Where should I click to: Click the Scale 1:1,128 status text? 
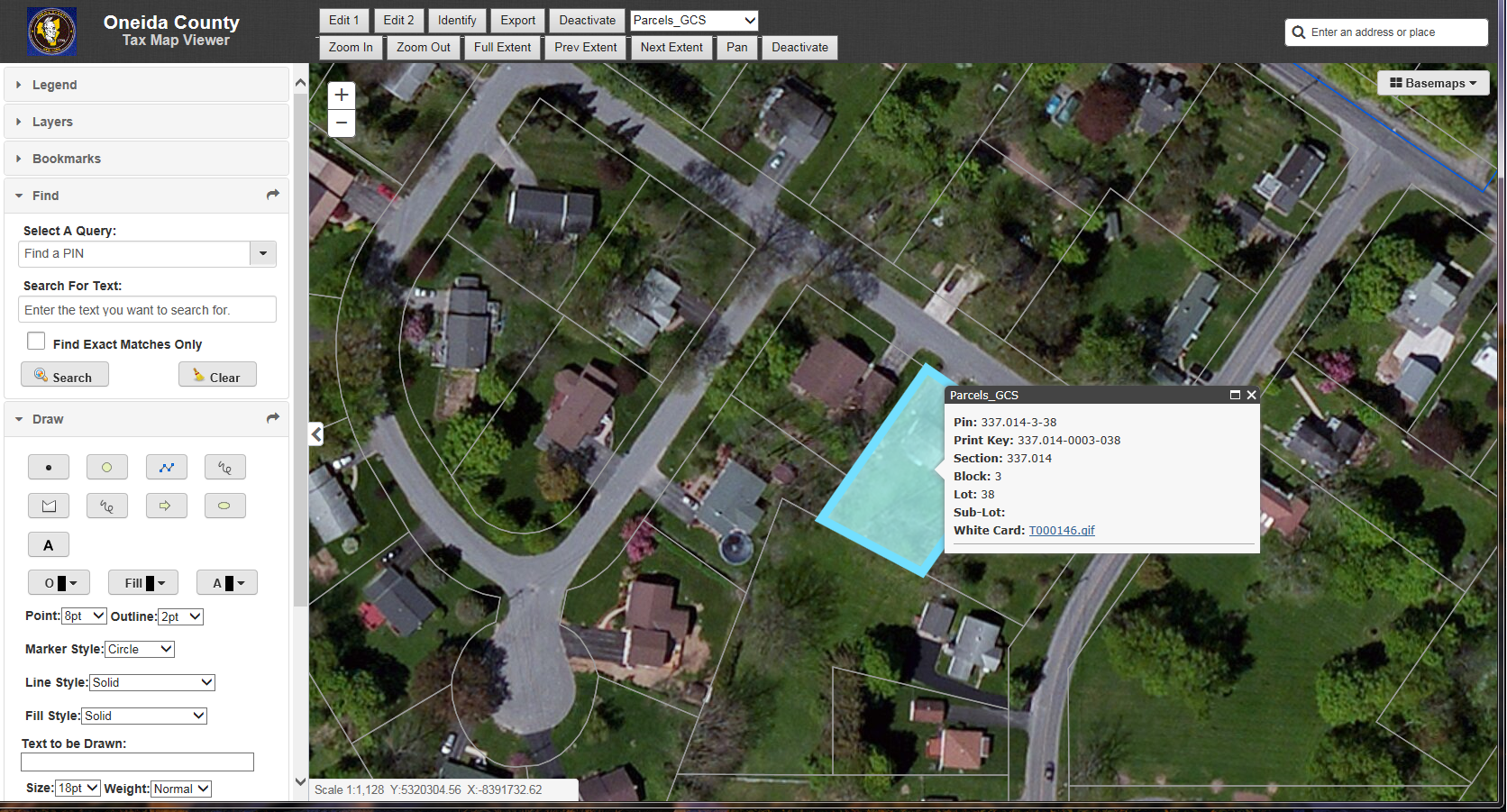(350, 789)
